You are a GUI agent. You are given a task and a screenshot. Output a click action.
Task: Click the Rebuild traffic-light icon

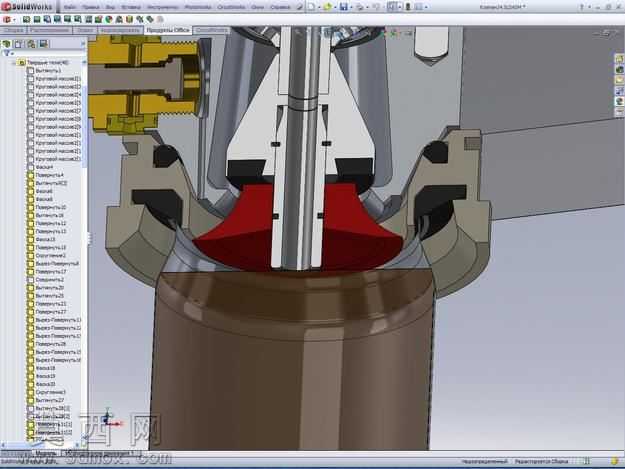(x=408, y=6)
